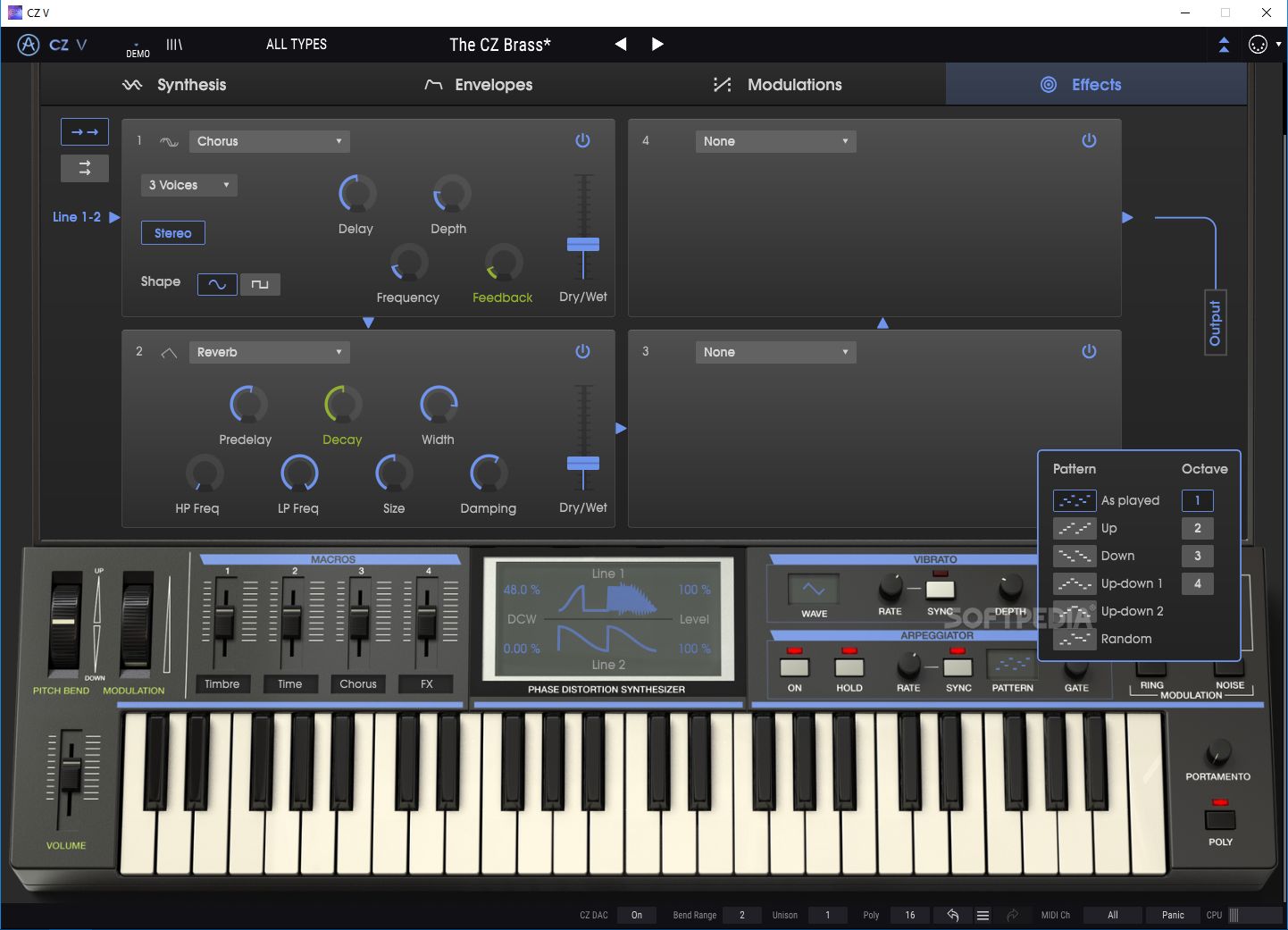Select the Random pattern icon
1288x930 pixels.
[1075, 639]
